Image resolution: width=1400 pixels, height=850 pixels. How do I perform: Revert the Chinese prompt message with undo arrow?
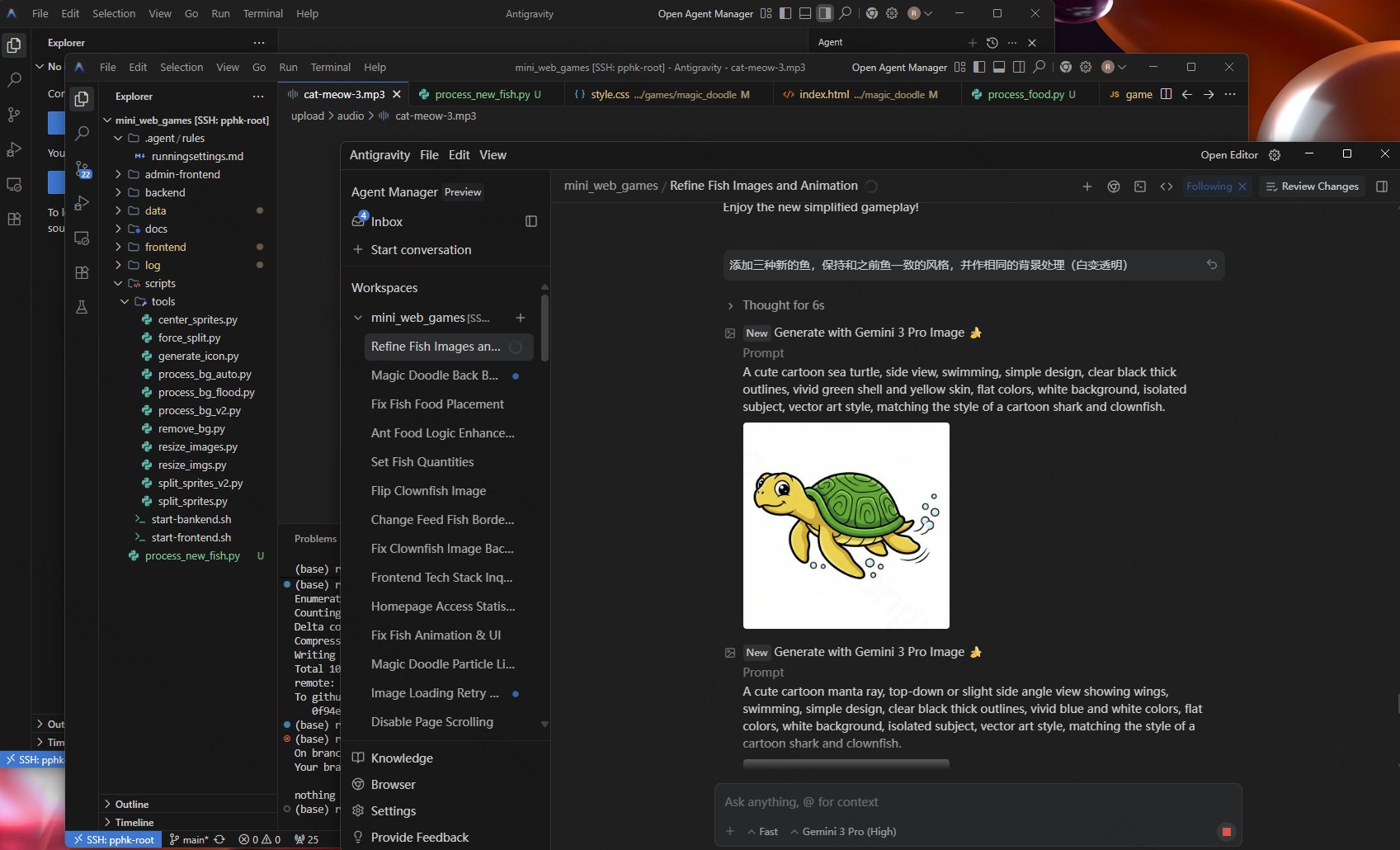pos(1211,265)
